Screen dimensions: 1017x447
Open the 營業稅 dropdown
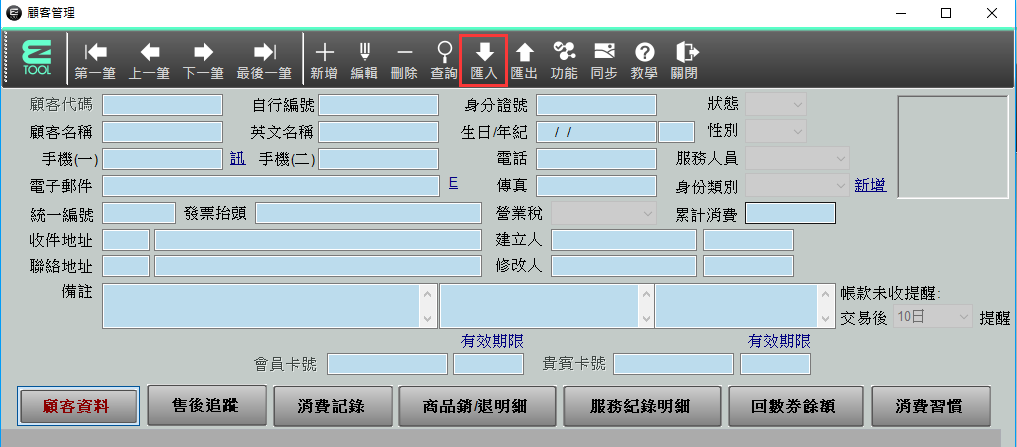point(604,213)
